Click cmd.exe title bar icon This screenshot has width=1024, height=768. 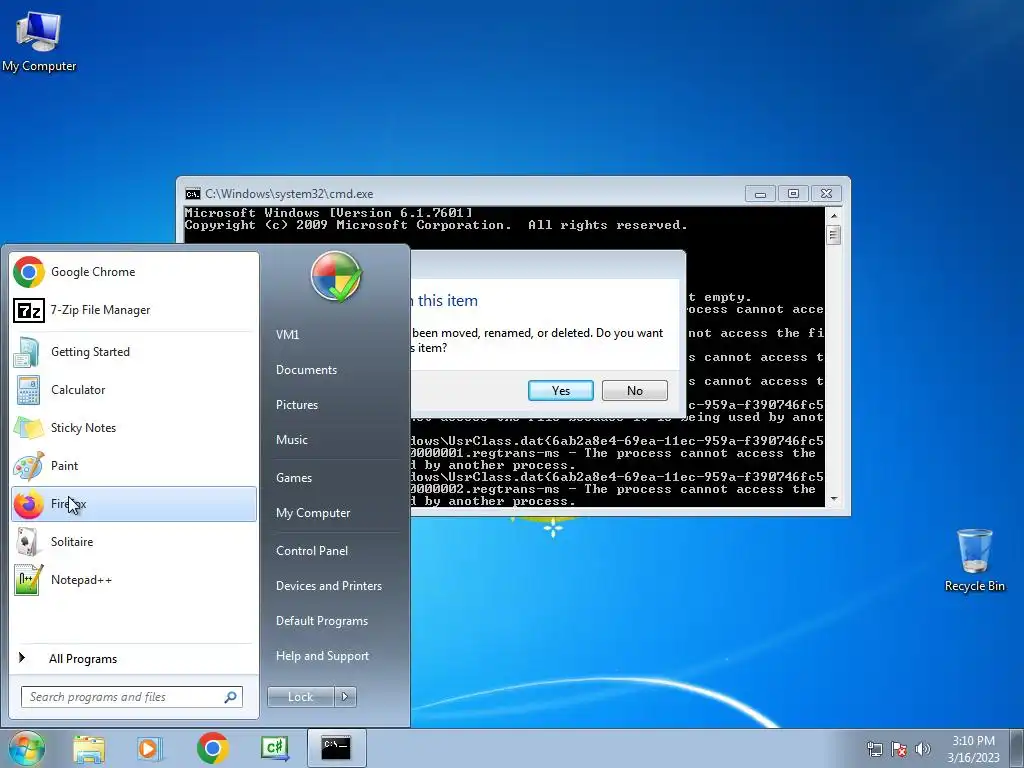[x=193, y=194]
